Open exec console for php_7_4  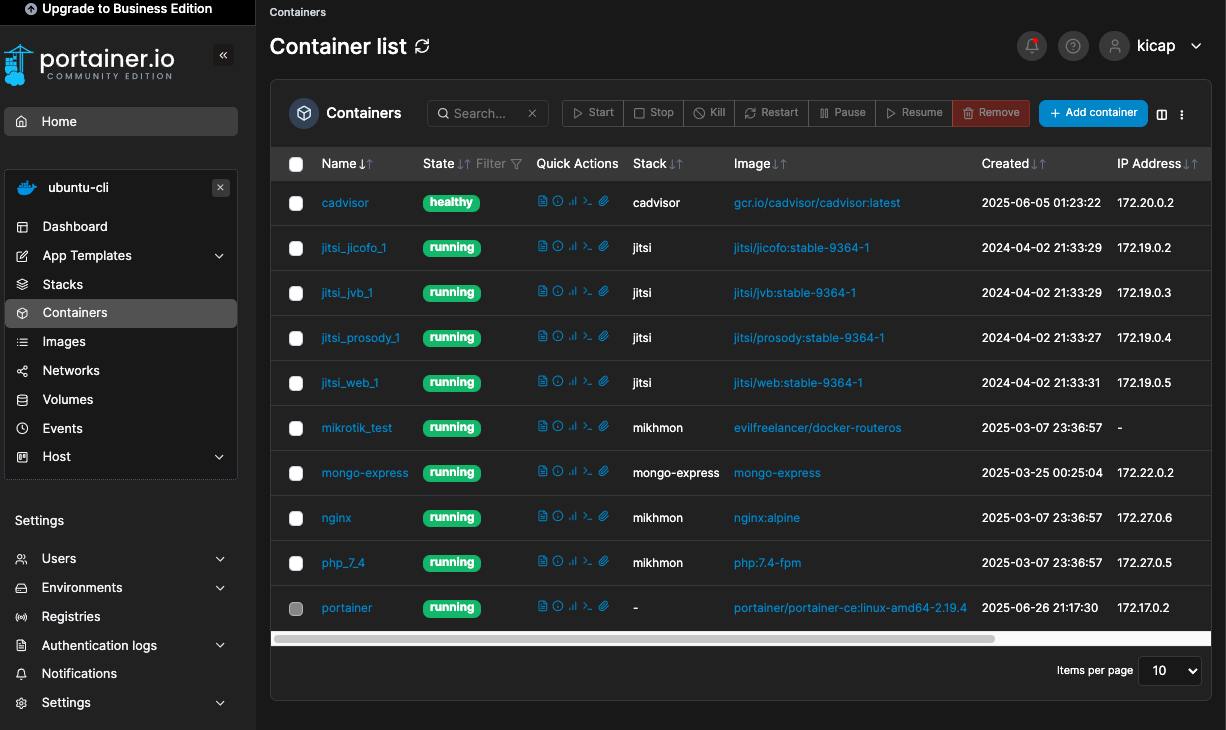(x=588, y=562)
